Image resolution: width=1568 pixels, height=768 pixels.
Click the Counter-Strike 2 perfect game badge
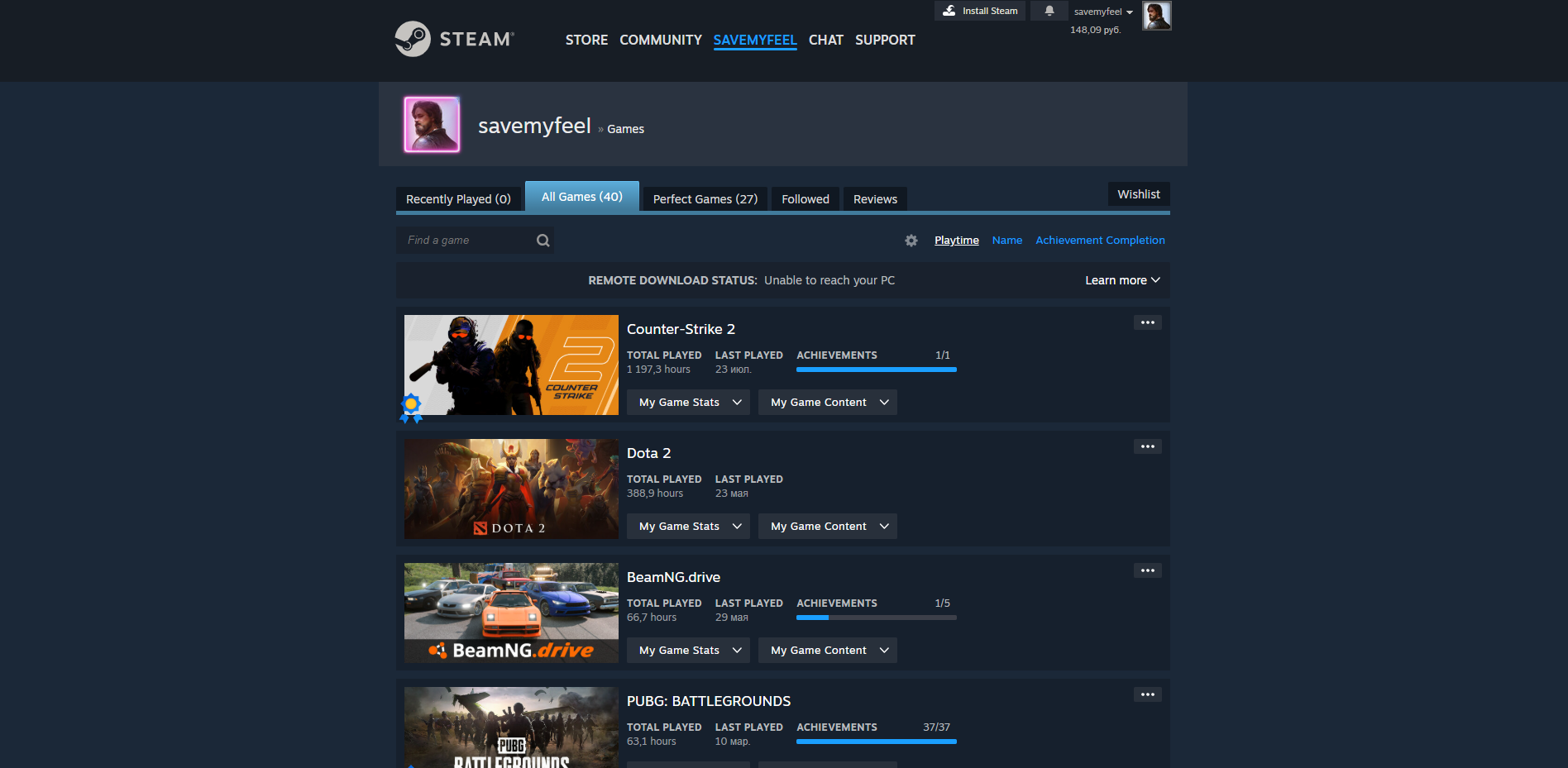click(x=411, y=408)
